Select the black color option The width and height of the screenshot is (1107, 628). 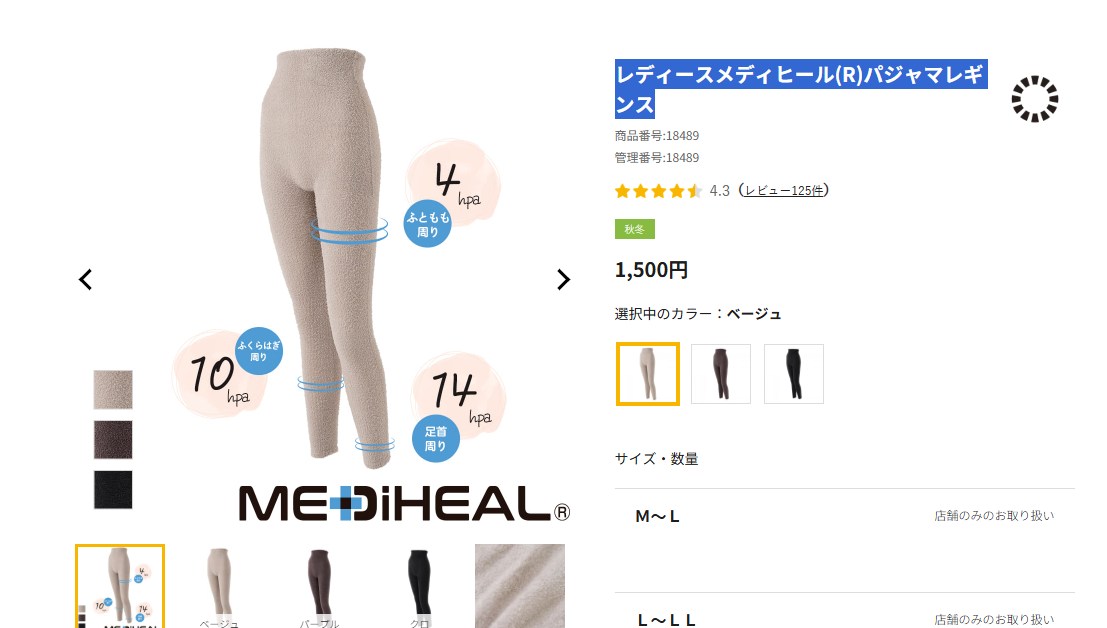pos(794,374)
